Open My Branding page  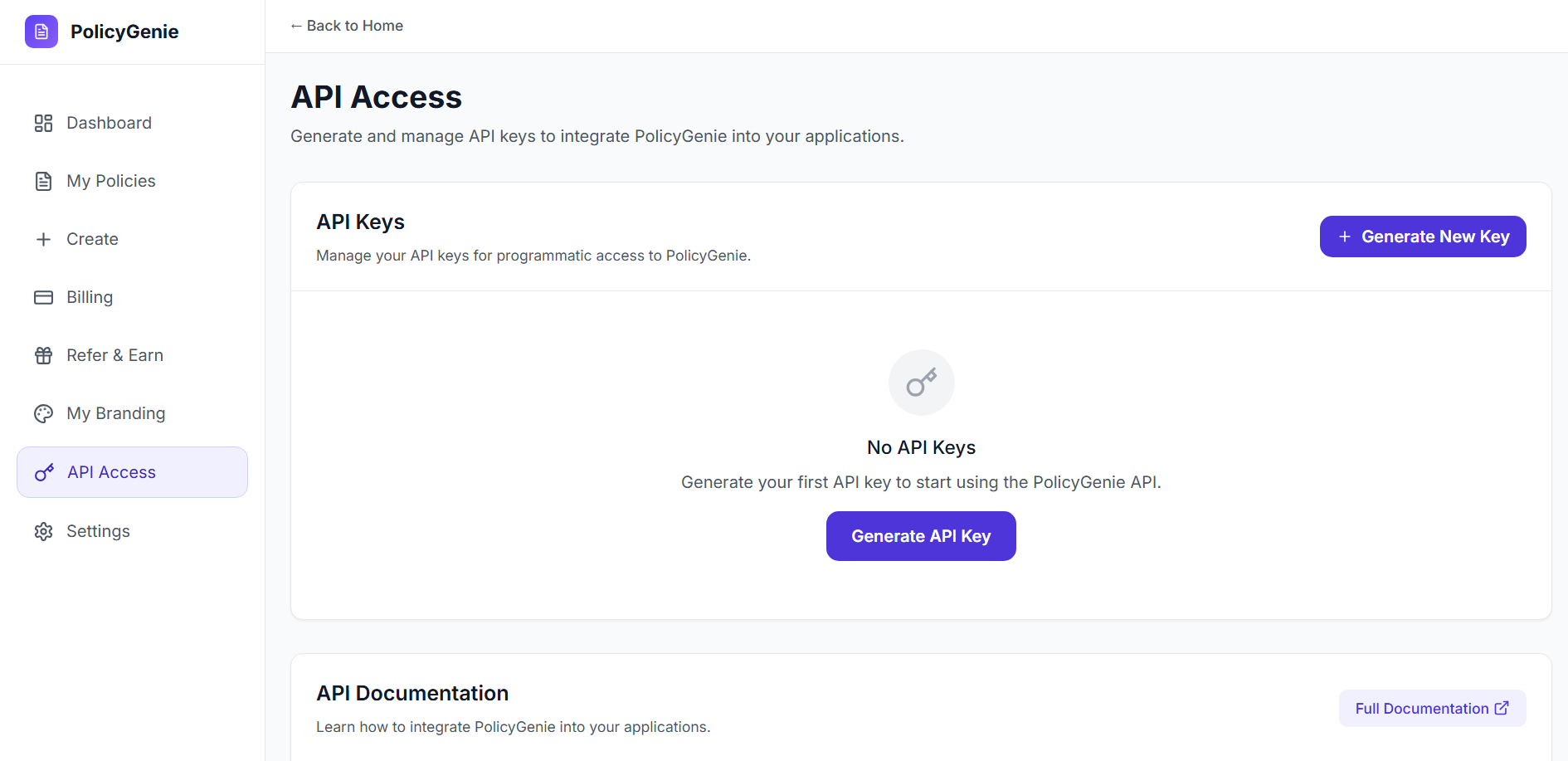115,414
